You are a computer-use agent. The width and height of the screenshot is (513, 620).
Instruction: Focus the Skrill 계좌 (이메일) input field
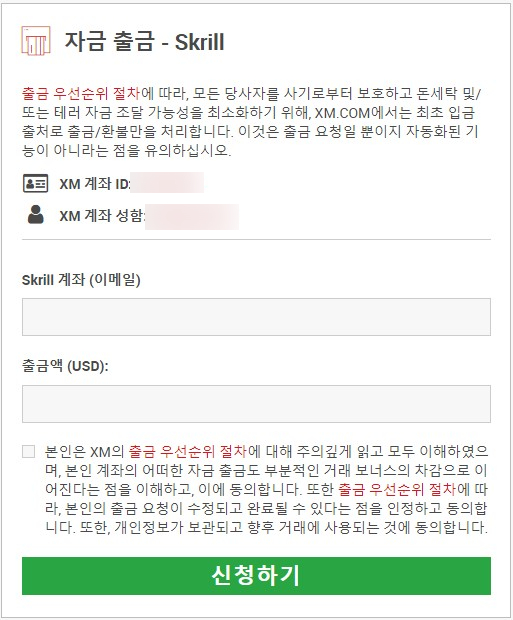point(256,317)
